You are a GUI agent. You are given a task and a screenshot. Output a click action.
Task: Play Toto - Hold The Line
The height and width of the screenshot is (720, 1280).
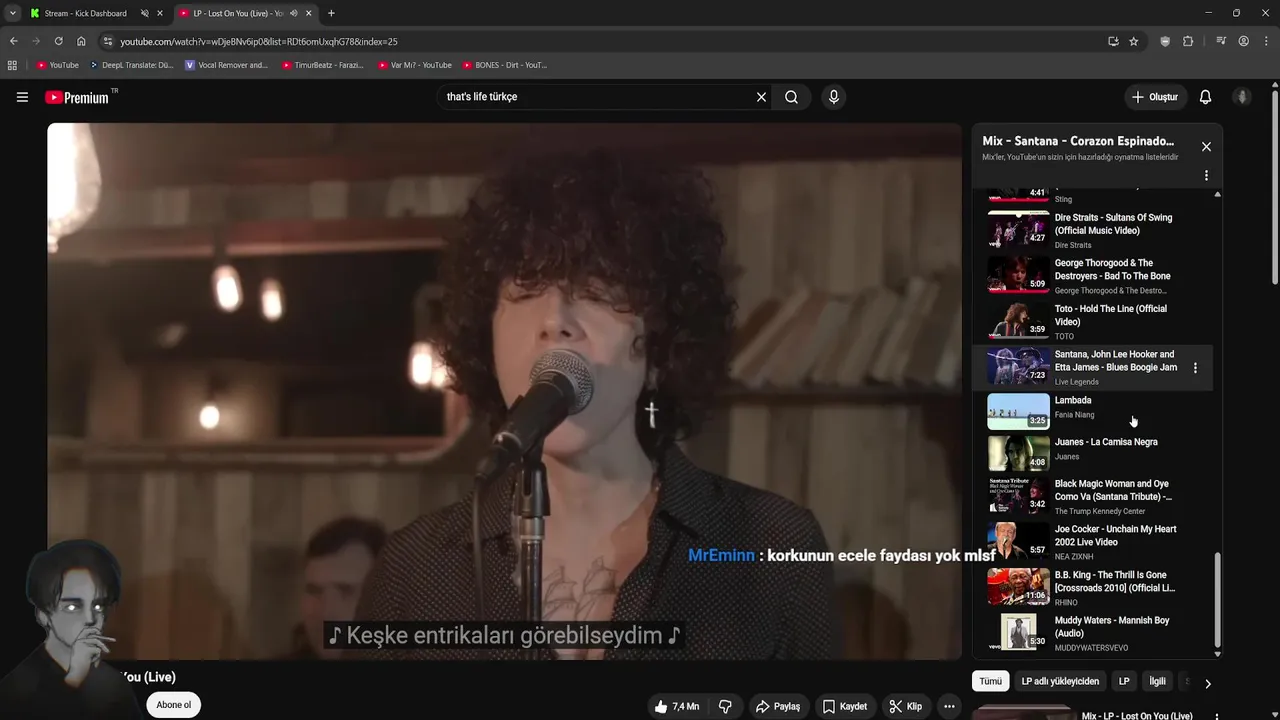click(1094, 322)
